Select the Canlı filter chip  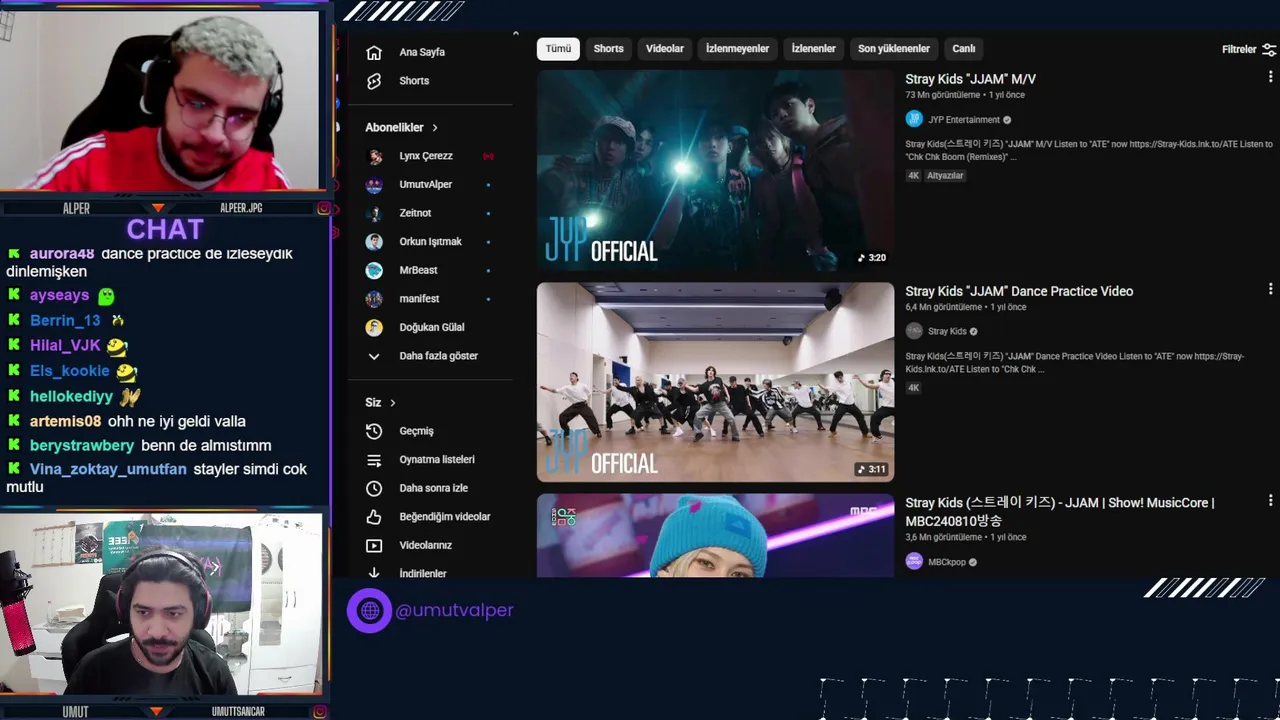coord(964,49)
